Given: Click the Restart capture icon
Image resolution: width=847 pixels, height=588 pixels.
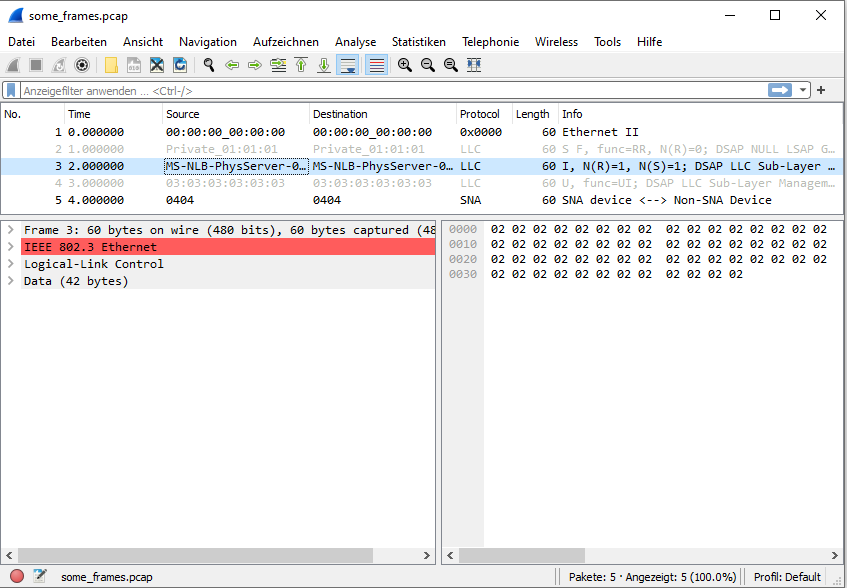Looking at the screenshot, I should pos(58,65).
